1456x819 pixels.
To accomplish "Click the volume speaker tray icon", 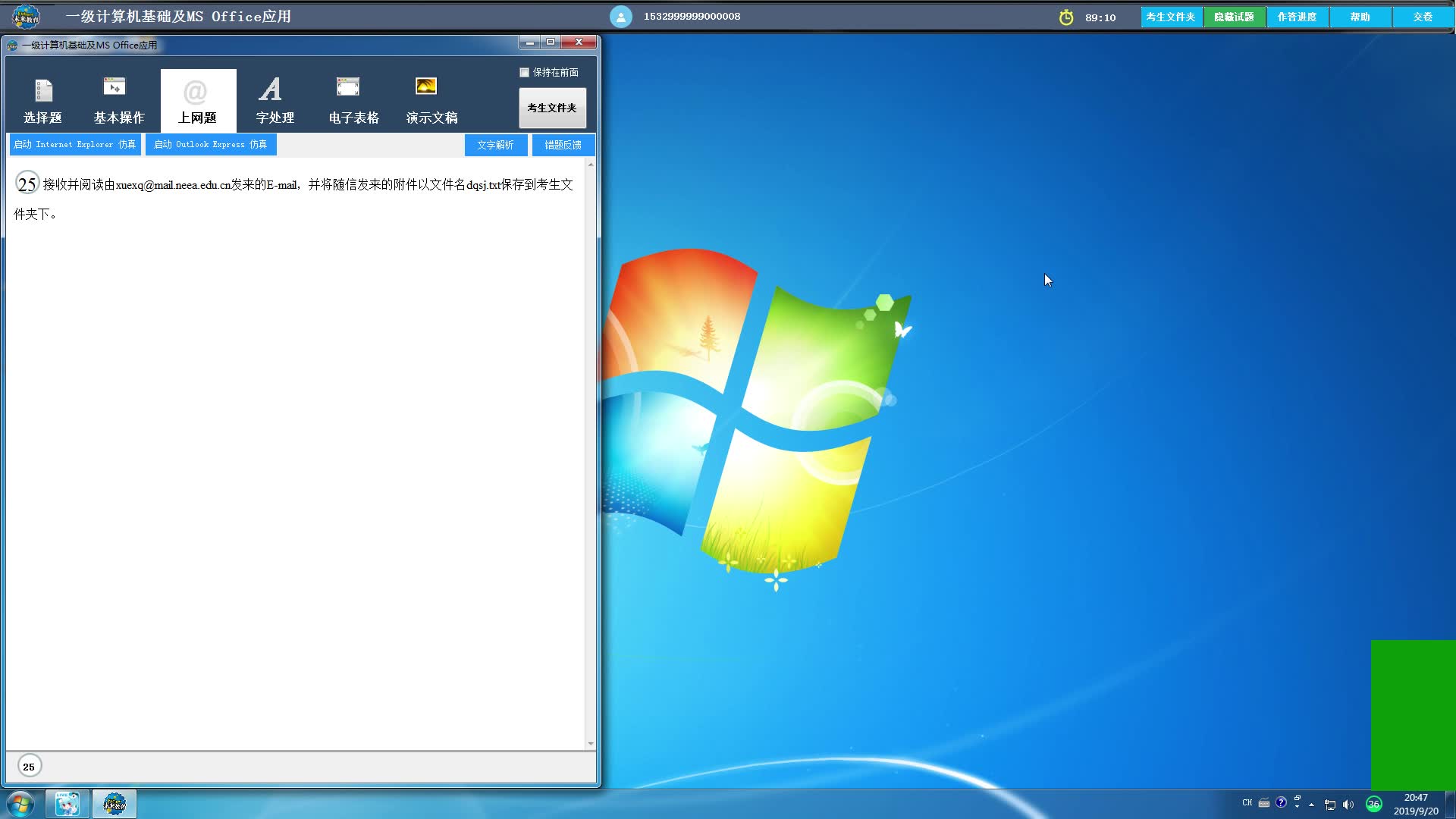I will click(1348, 805).
